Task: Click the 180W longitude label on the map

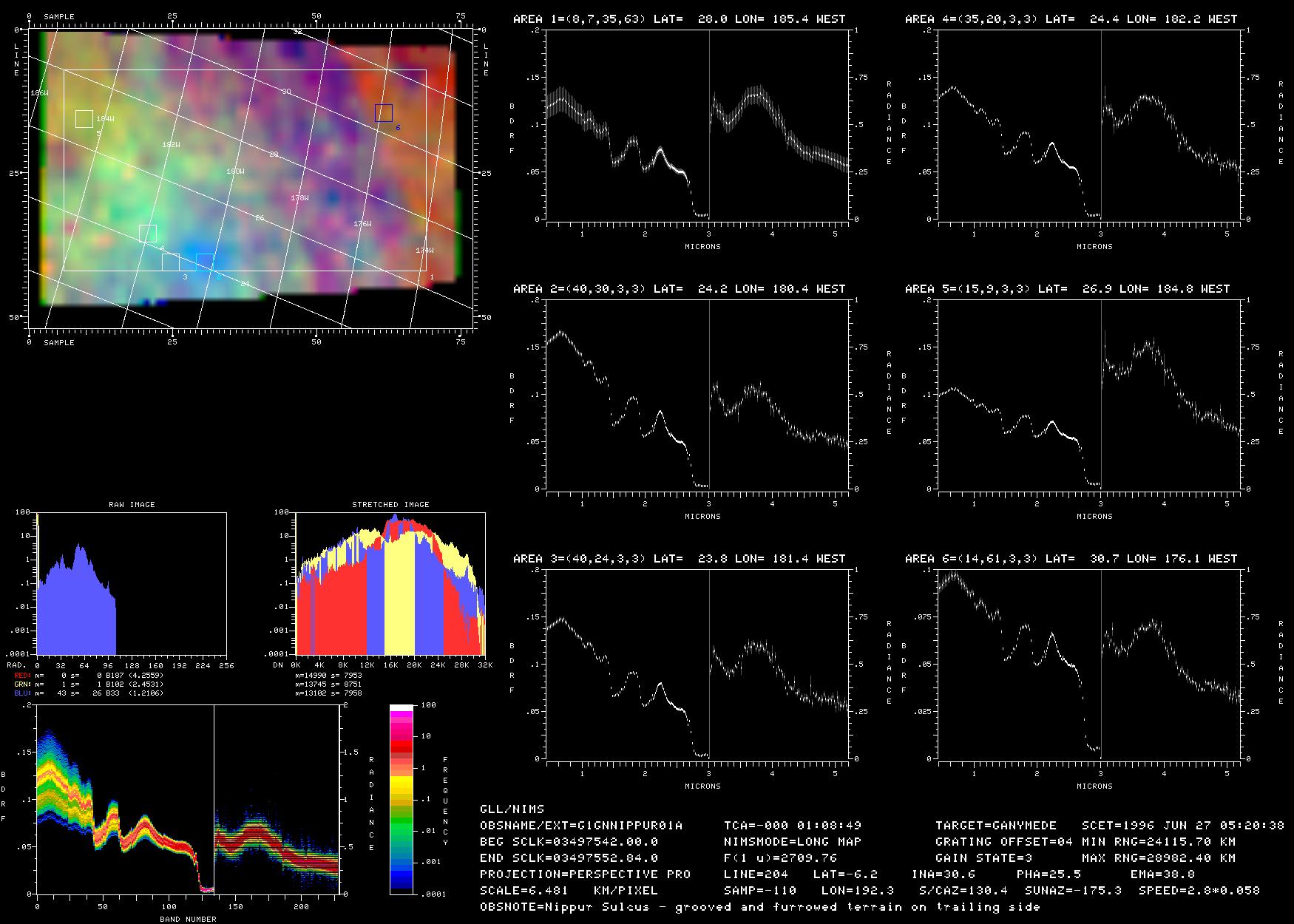Action: click(235, 171)
